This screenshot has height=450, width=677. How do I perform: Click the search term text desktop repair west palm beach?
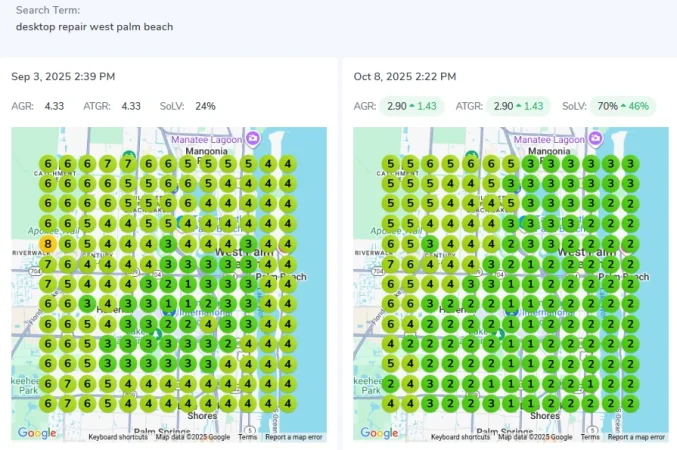click(95, 27)
